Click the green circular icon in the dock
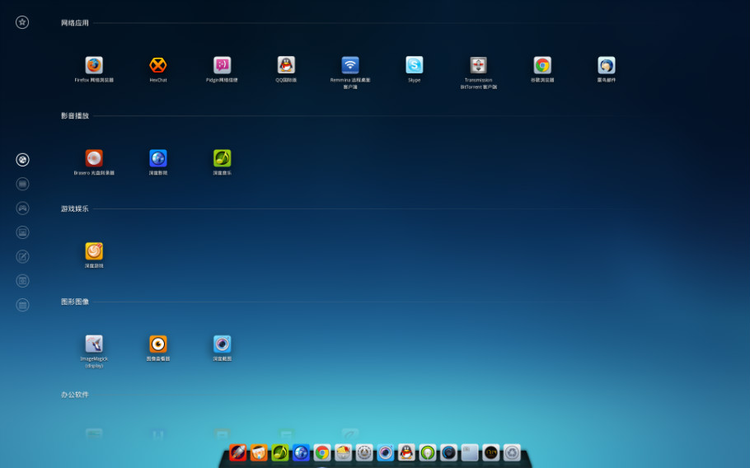Screen dimensions: 750x468 point(427,452)
